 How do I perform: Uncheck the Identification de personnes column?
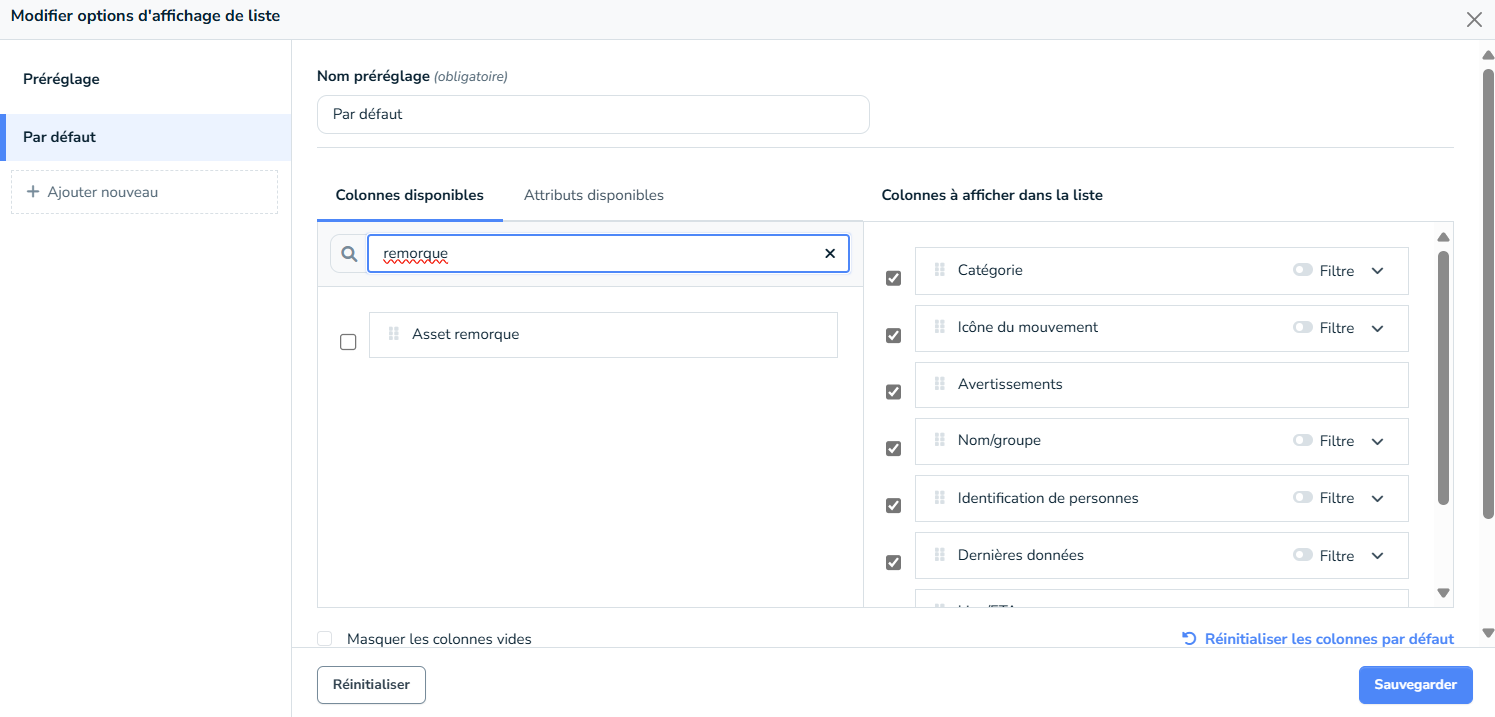(894, 506)
